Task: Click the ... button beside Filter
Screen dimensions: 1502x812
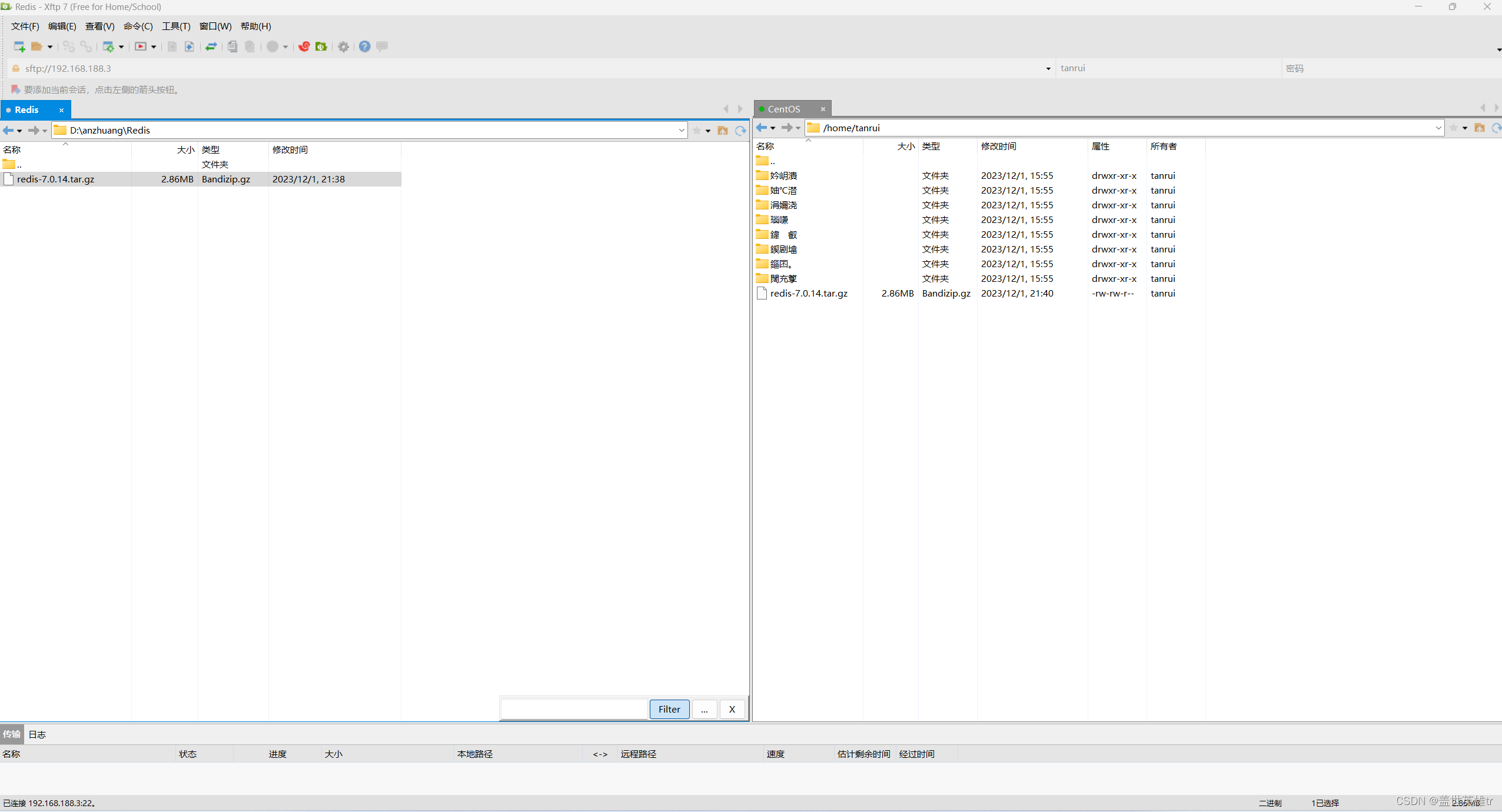Action: [705, 709]
